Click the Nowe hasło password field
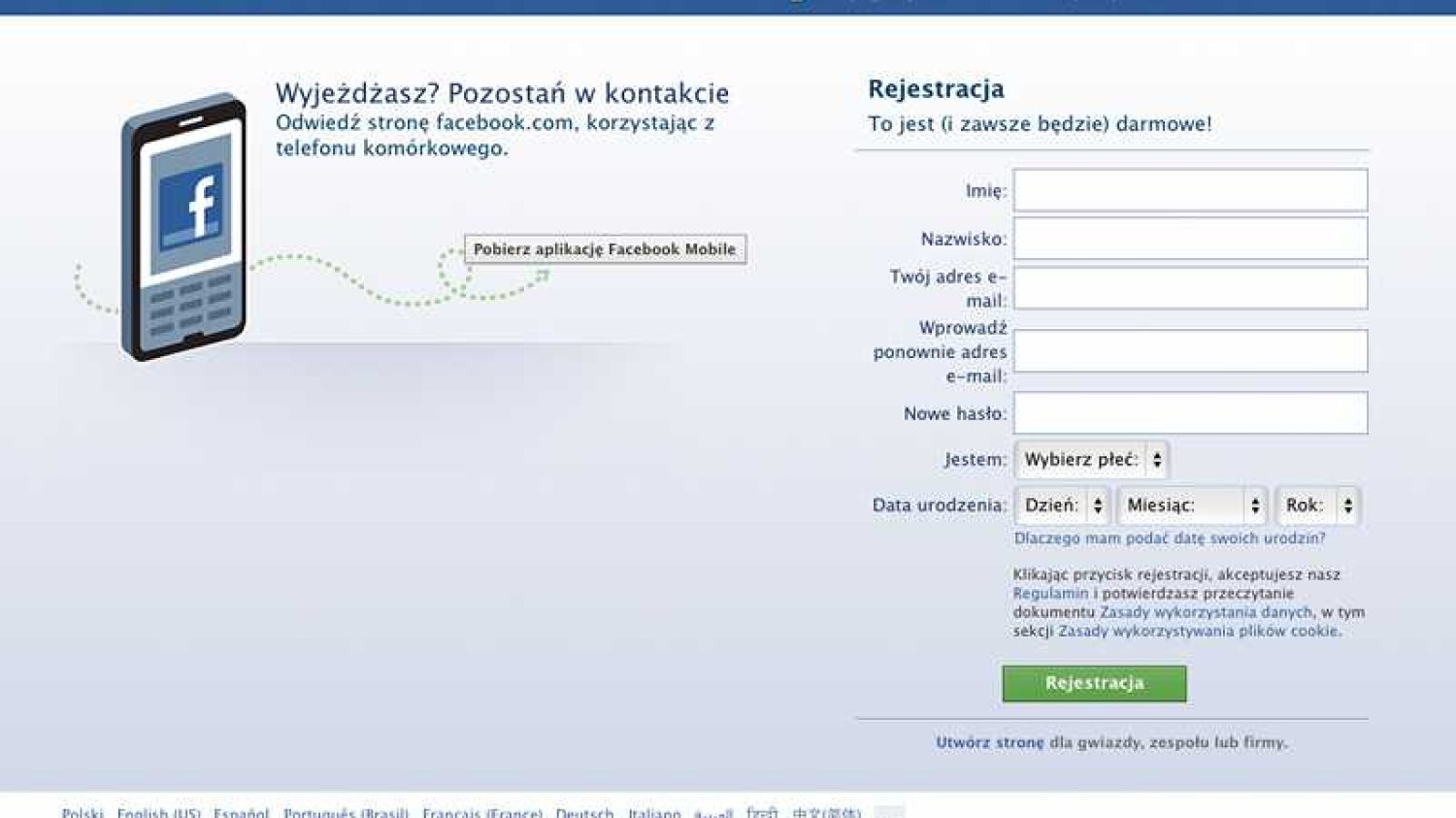The image size is (1456, 818). pos(1190,413)
